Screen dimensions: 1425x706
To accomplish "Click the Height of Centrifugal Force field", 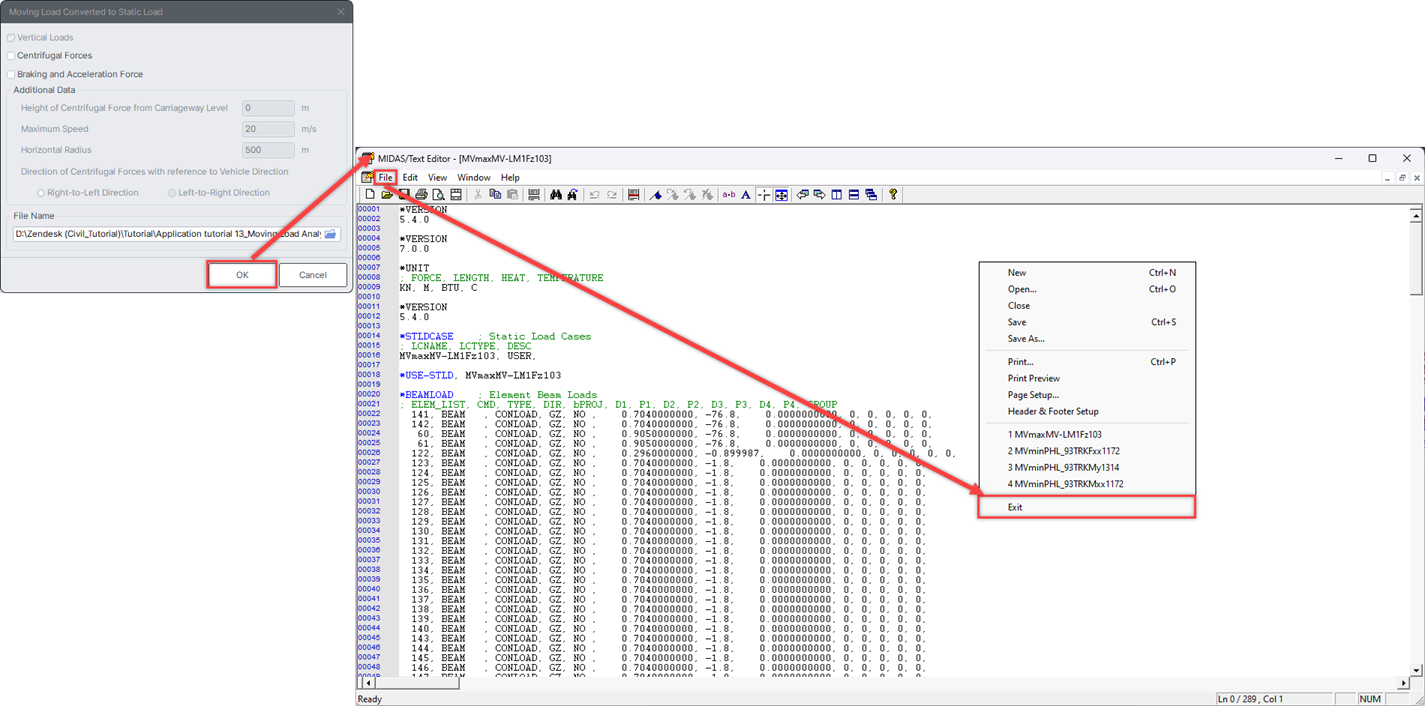I will (x=268, y=108).
